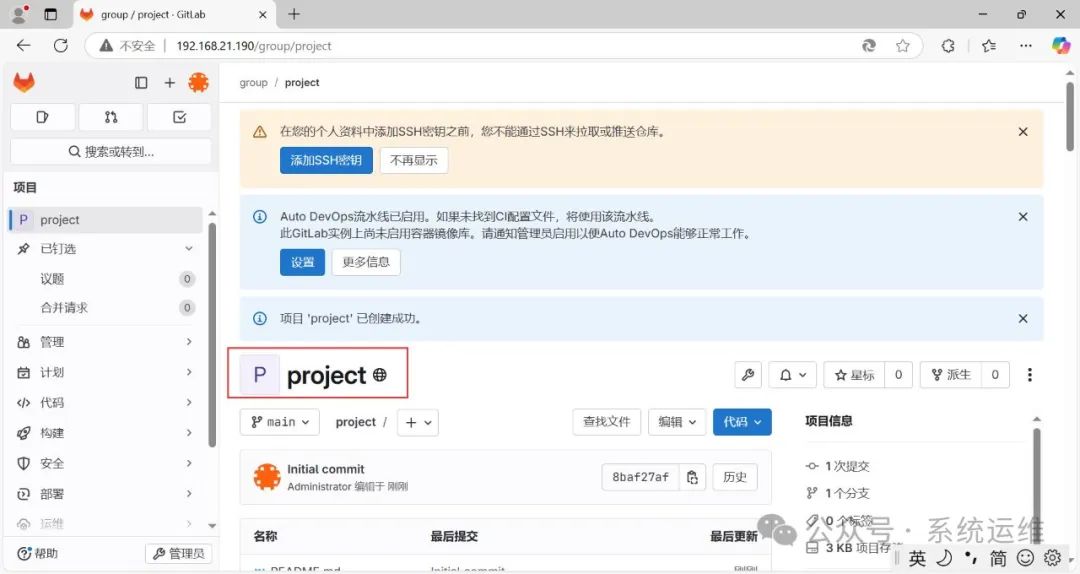Star the project with 星标 button
This screenshot has width=1080, height=574.
[854, 375]
